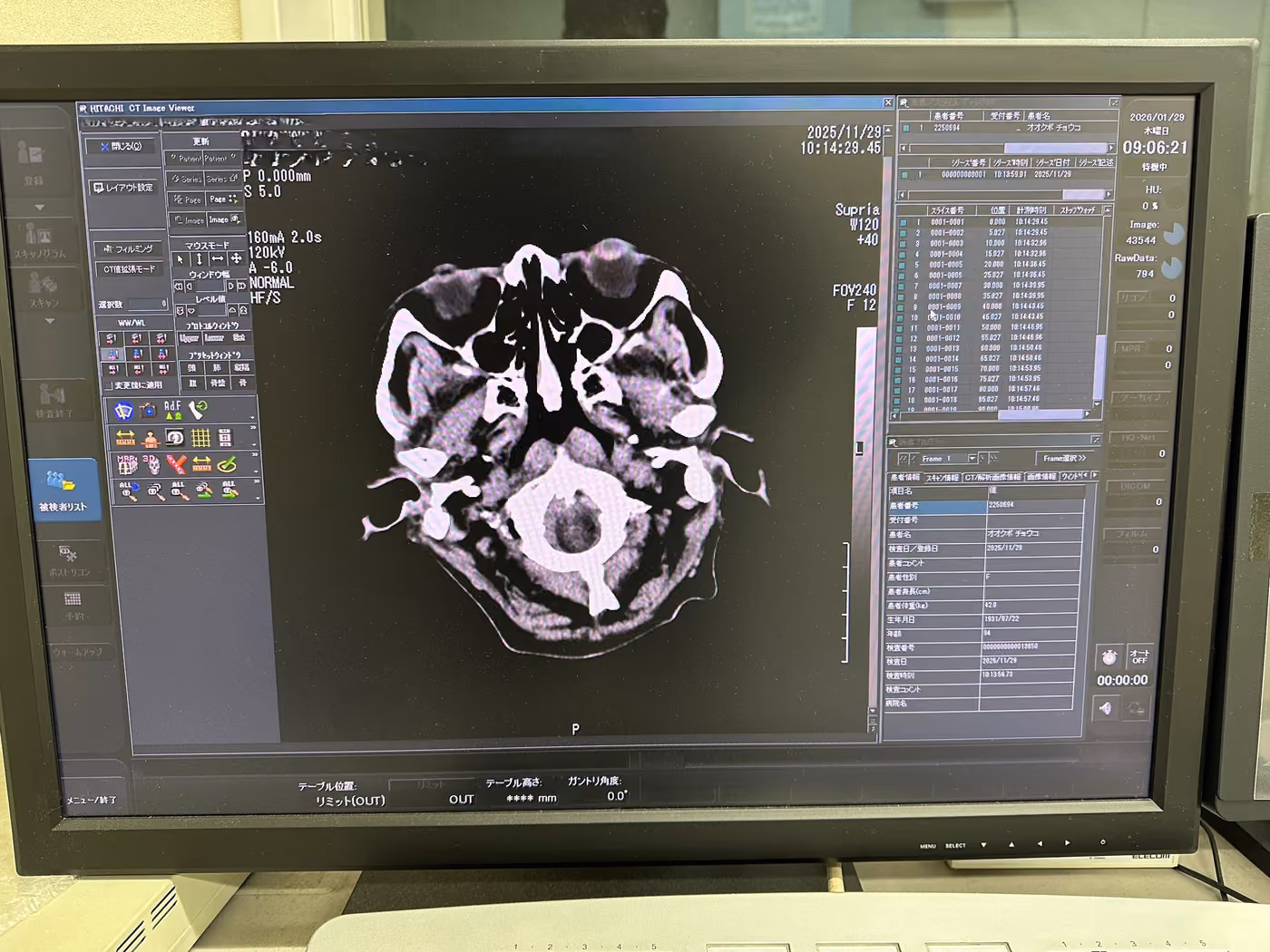Click the 選択数 count field
This screenshot has width=1270, height=952.
click(x=149, y=304)
